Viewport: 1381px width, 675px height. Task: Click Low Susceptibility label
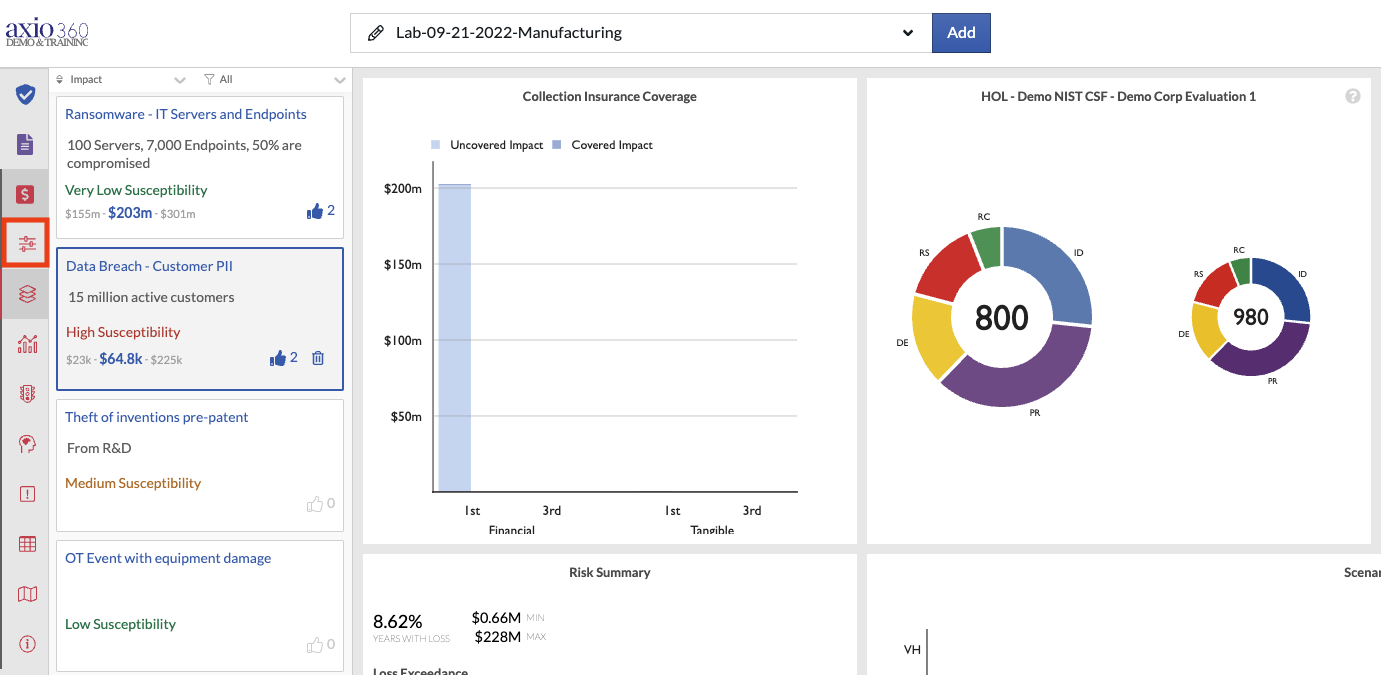click(120, 624)
